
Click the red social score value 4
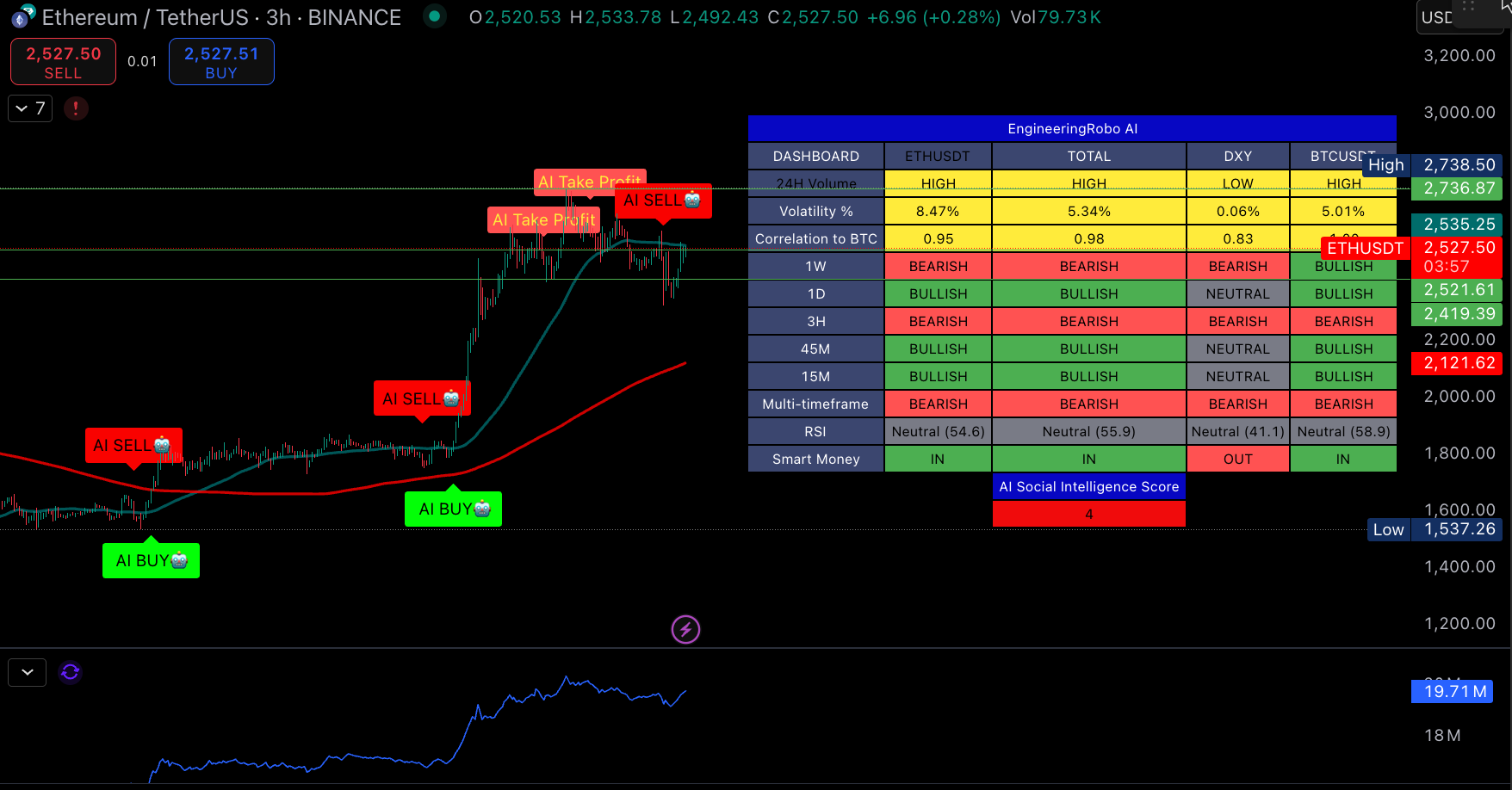pos(1089,514)
